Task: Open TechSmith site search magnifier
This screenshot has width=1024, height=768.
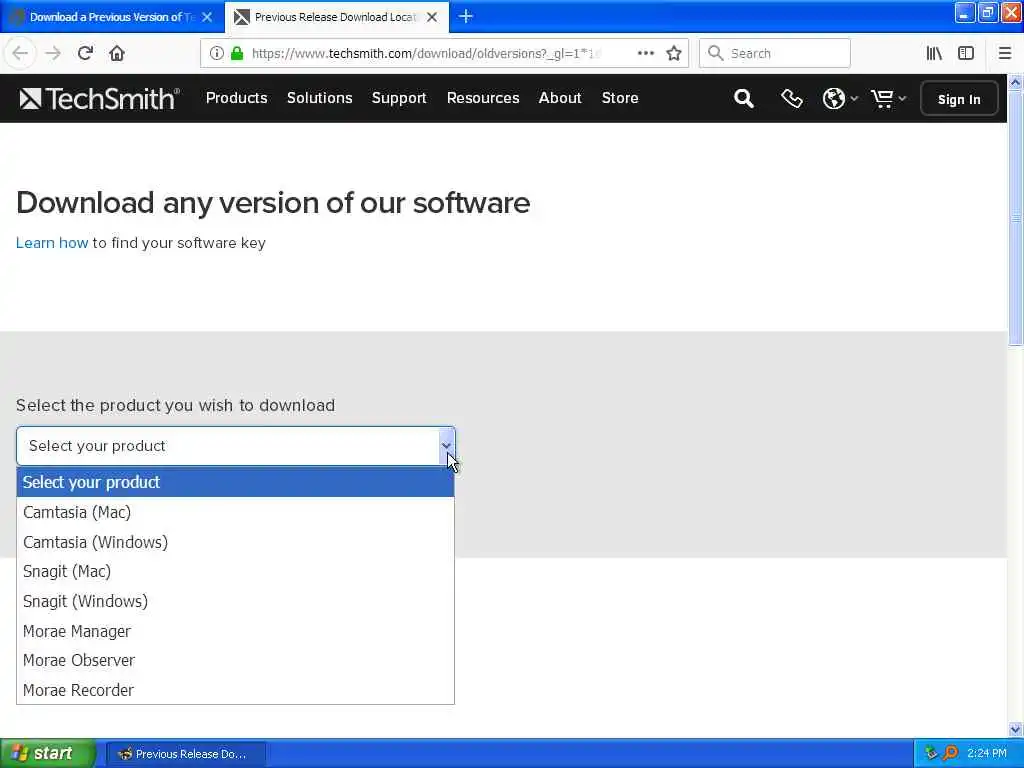Action: click(x=744, y=99)
